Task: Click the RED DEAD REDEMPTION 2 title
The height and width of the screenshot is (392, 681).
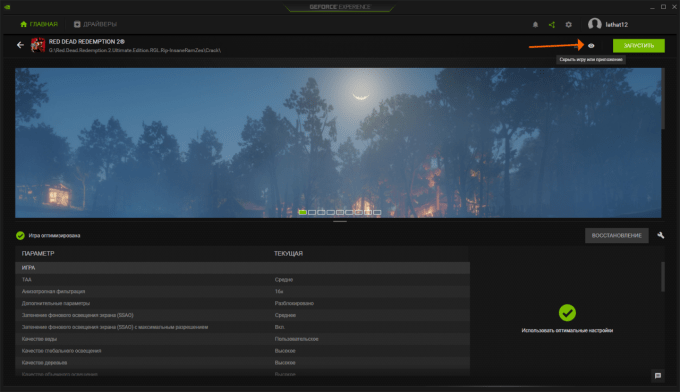Action: tap(87, 42)
